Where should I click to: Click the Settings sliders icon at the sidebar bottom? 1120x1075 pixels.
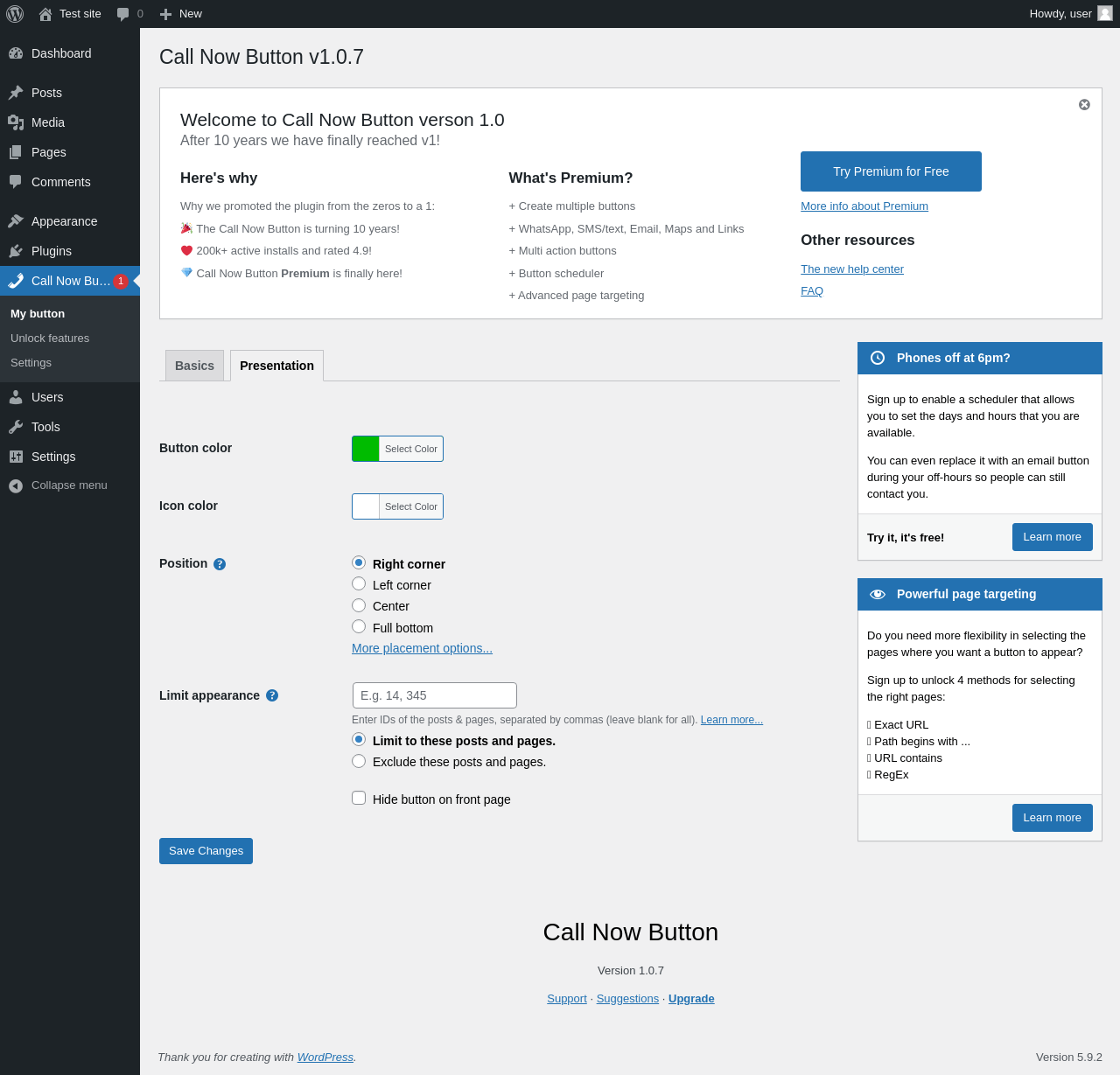pyautogui.click(x=16, y=457)
